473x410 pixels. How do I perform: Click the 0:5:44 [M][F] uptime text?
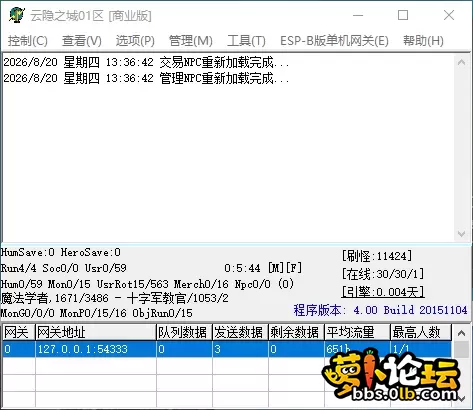pos(263,268)
